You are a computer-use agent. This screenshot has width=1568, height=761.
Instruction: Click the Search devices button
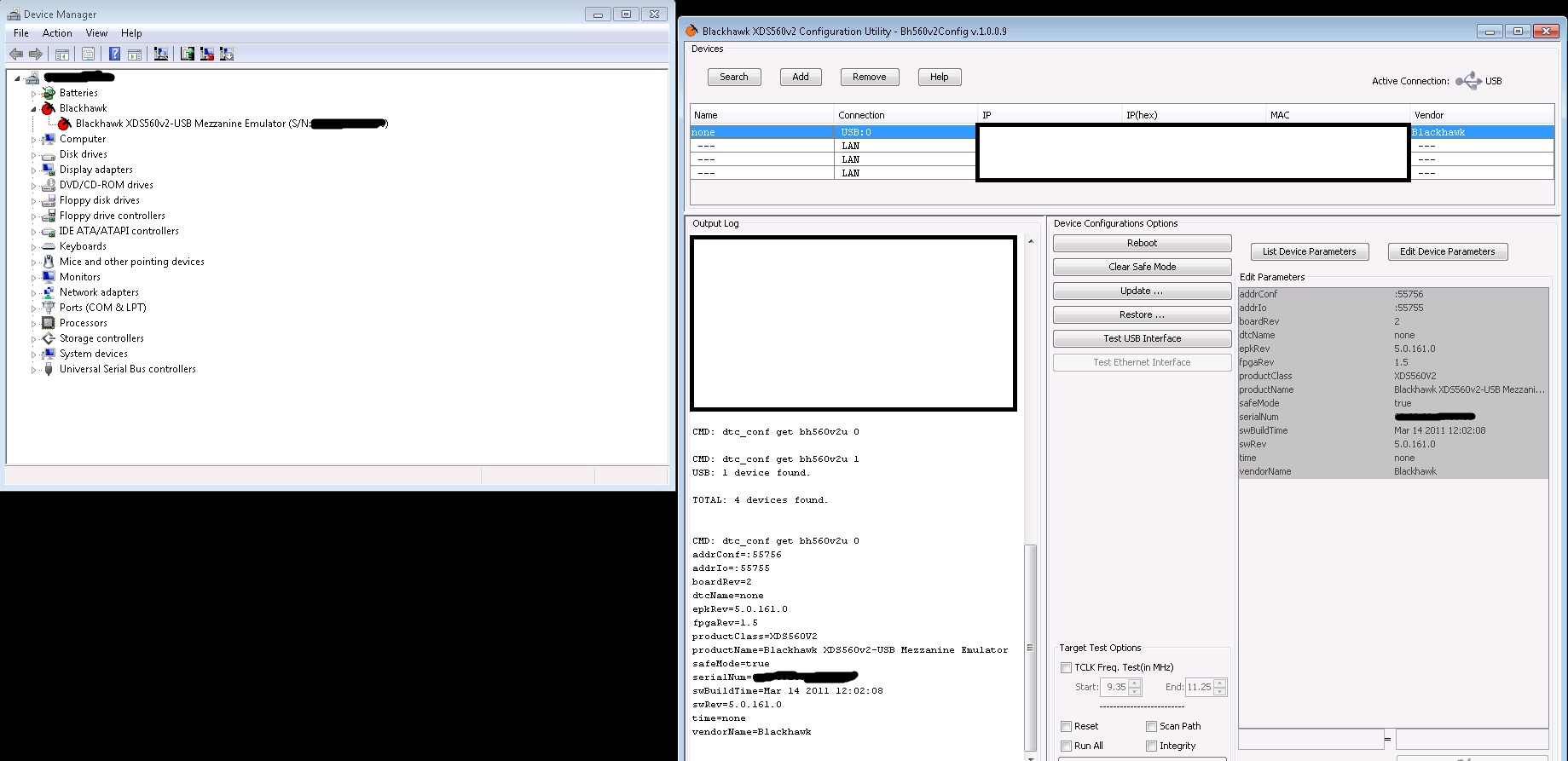tap(734, 77)
